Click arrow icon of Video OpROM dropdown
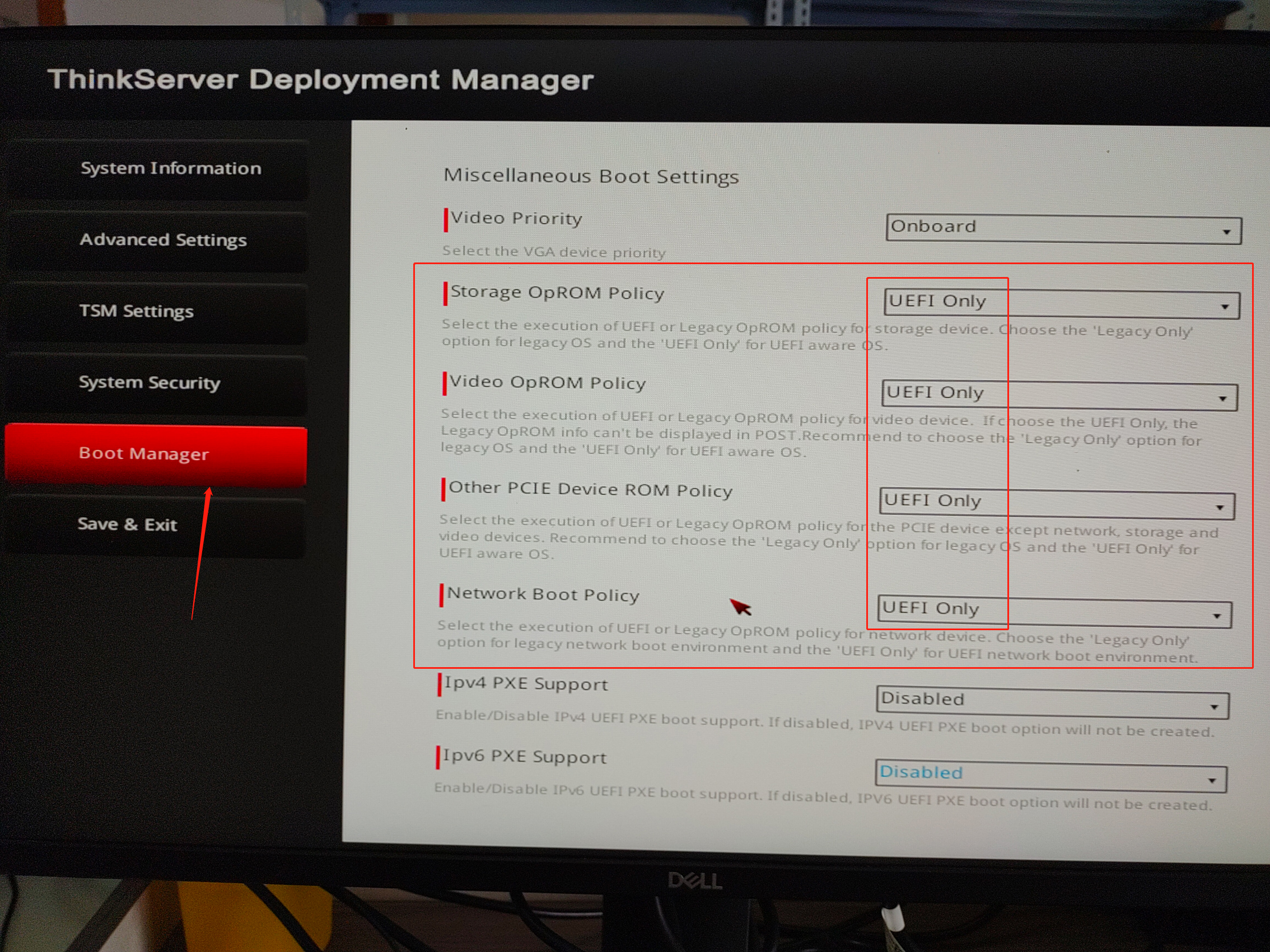Screen dimensions: 1270x952 (1223, 398)
